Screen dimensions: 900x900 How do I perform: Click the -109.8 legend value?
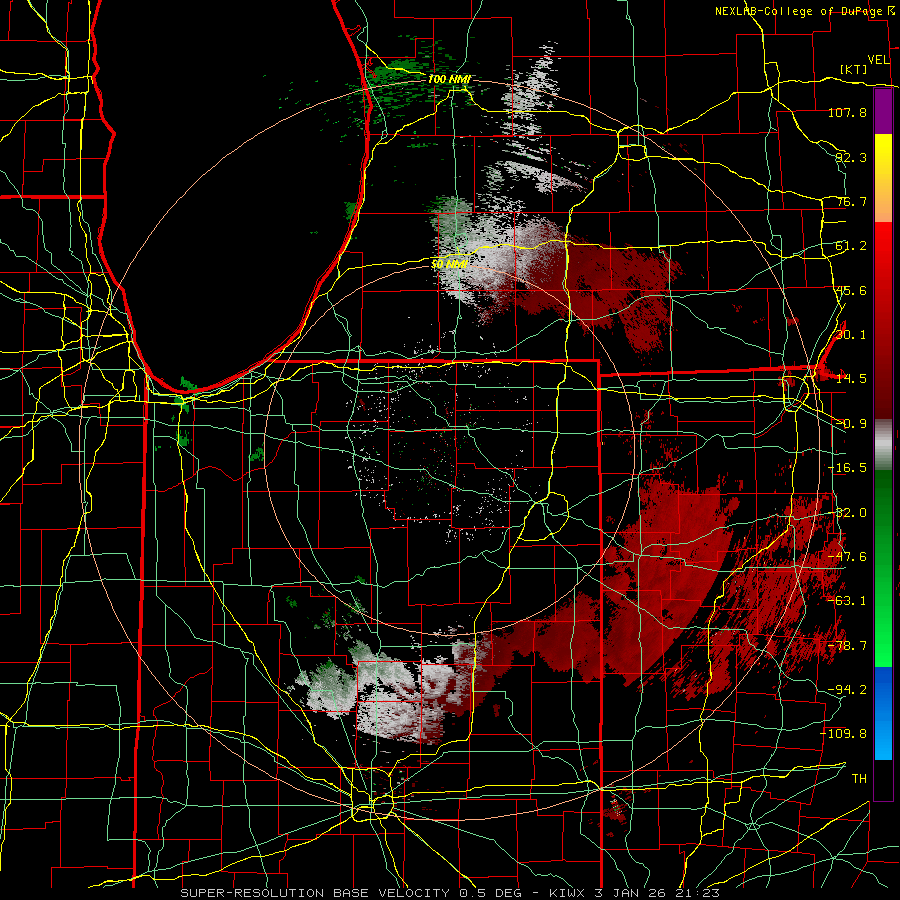pos(844,734)
